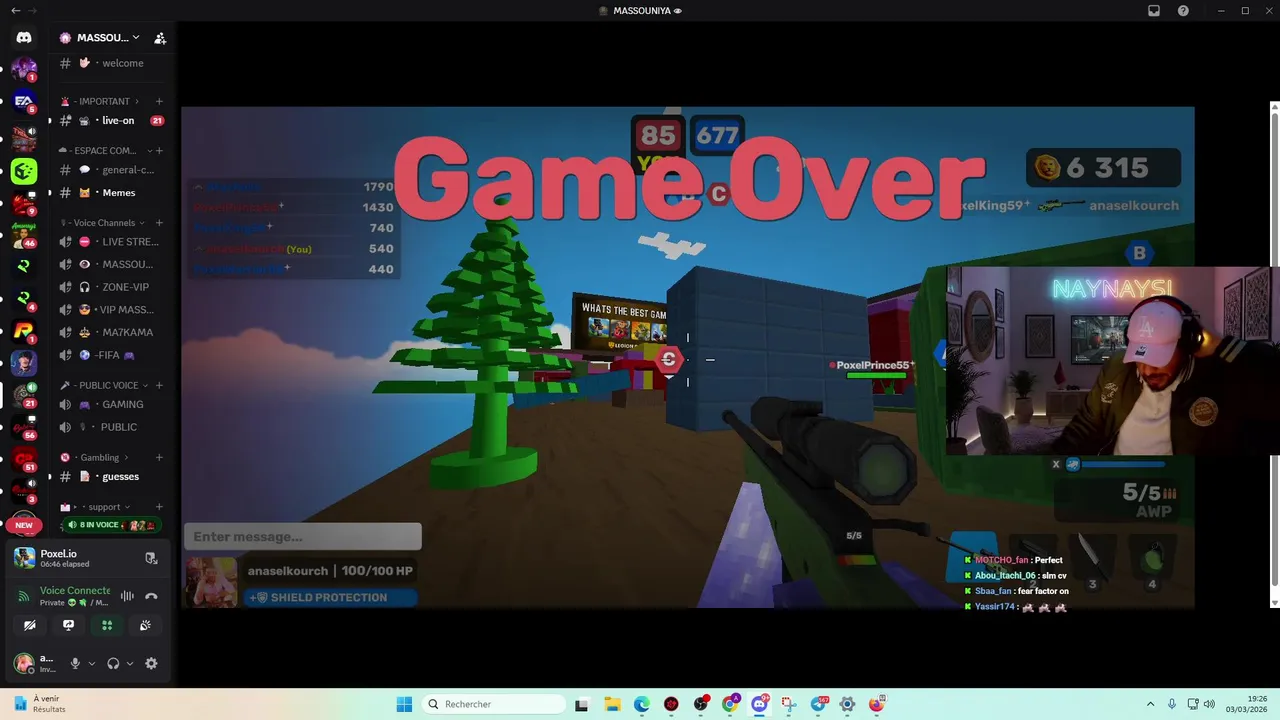The image size is (1280, 720).
Task: Disconnect from the voice channel
Action: pos(151,596)
